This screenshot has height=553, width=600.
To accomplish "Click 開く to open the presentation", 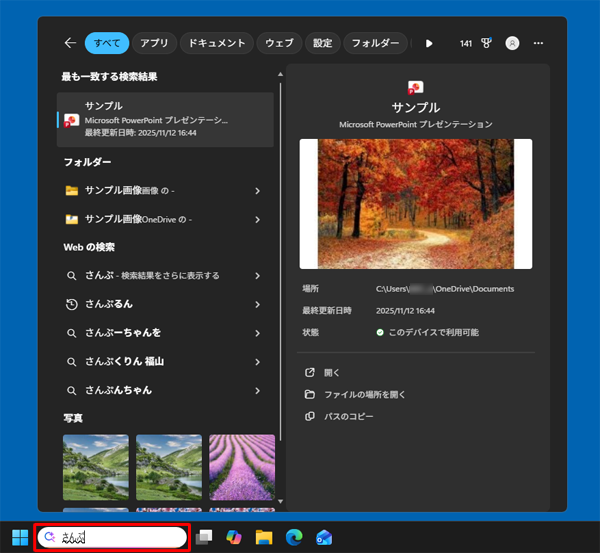I will tap(331, 372).
